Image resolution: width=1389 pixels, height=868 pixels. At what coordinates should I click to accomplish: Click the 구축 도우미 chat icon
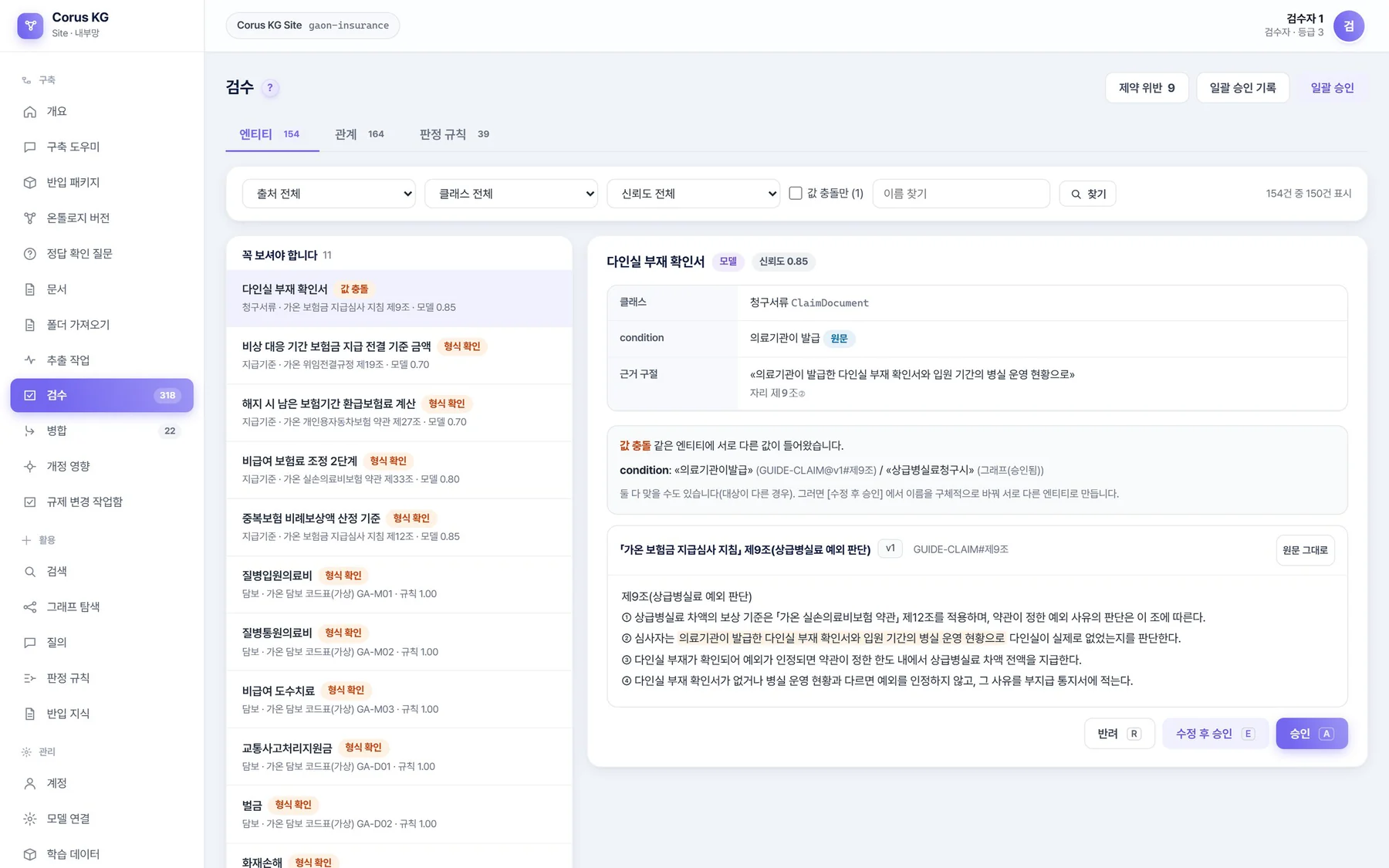[30, 147]
